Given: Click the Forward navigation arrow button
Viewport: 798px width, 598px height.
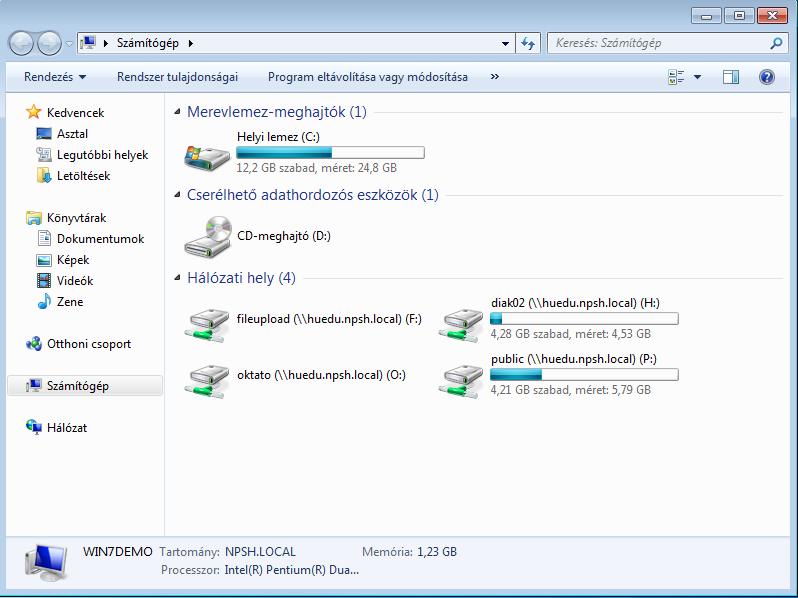Looking at the screenshot, I should [49, 43].
